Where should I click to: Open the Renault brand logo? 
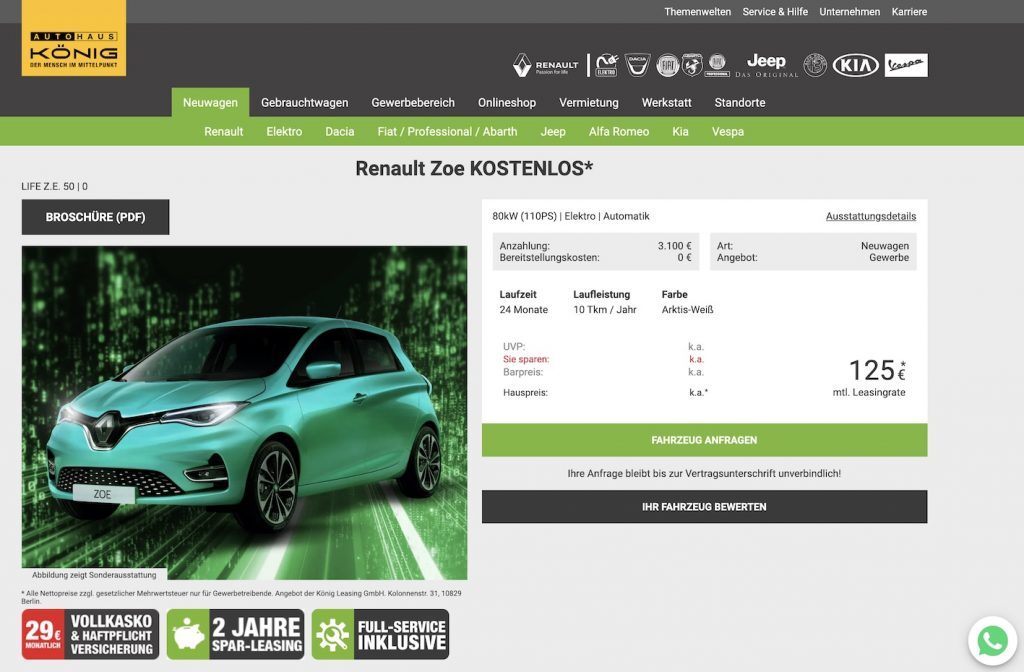click(546, 66)
